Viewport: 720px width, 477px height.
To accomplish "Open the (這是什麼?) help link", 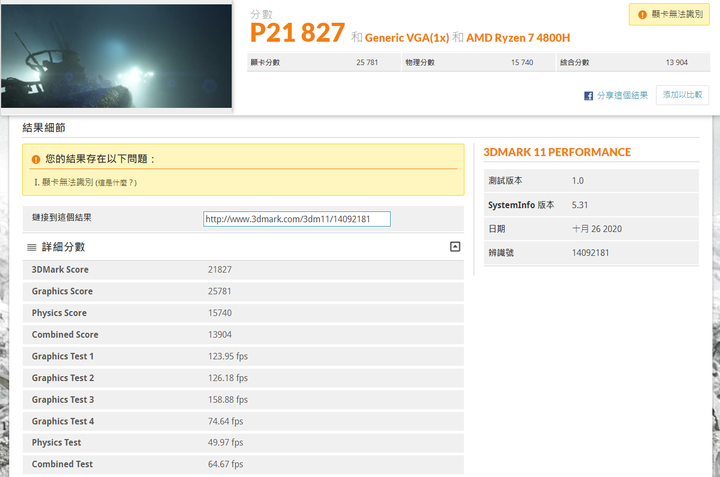I will [x=116, y=183].
